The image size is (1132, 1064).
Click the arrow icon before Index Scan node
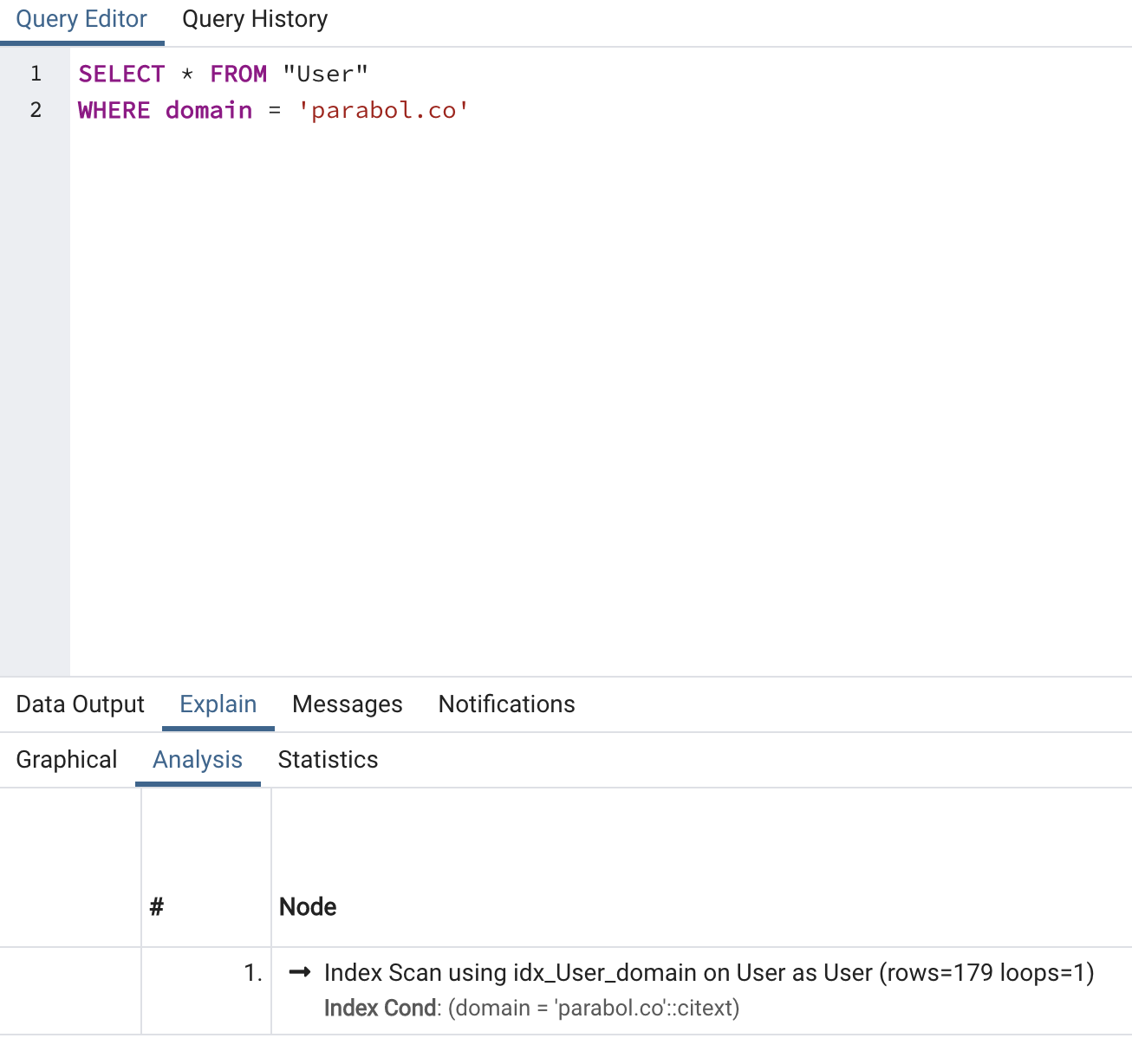[x=298, y=973]
